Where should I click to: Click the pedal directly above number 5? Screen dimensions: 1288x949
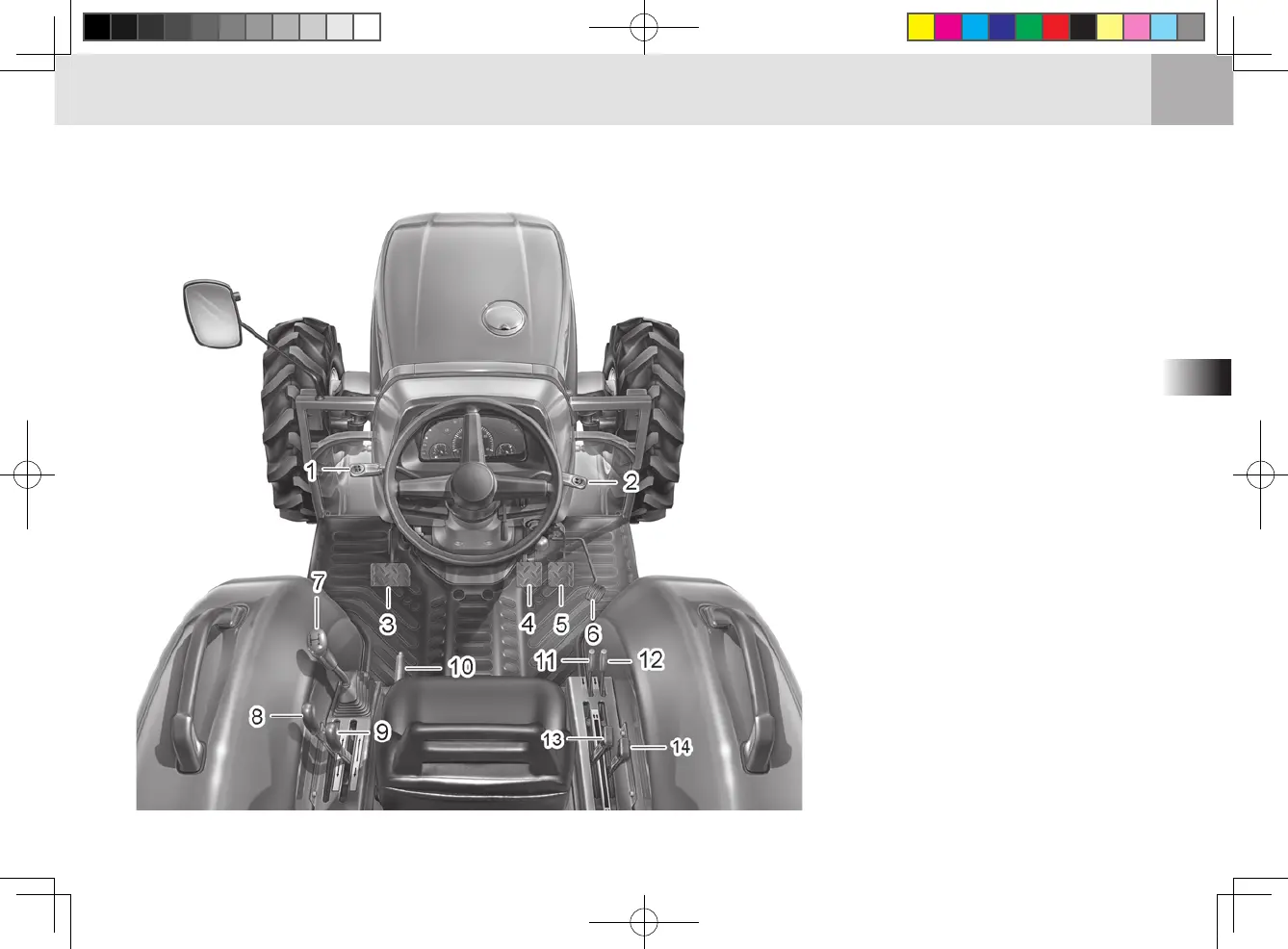point(561,574)
